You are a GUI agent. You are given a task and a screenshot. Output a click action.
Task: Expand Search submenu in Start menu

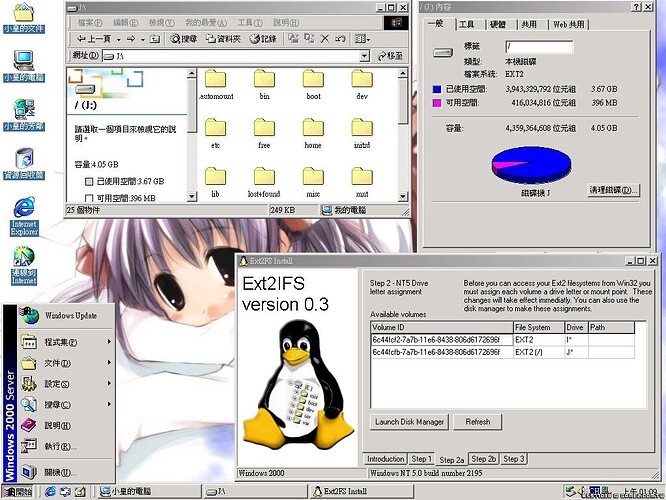tap(66, 404)
